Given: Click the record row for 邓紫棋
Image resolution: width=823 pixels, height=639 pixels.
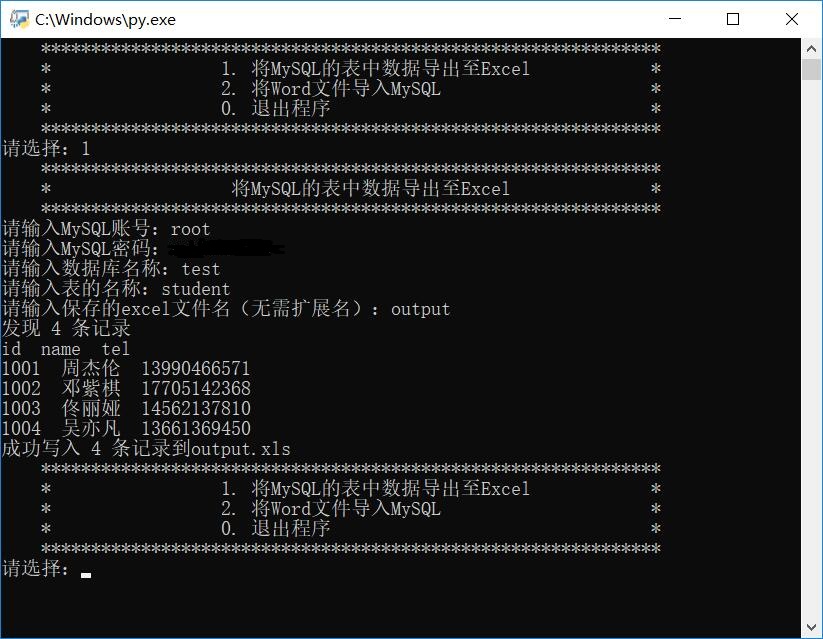Looking at the screenshot, I should (x=130, y=388).
